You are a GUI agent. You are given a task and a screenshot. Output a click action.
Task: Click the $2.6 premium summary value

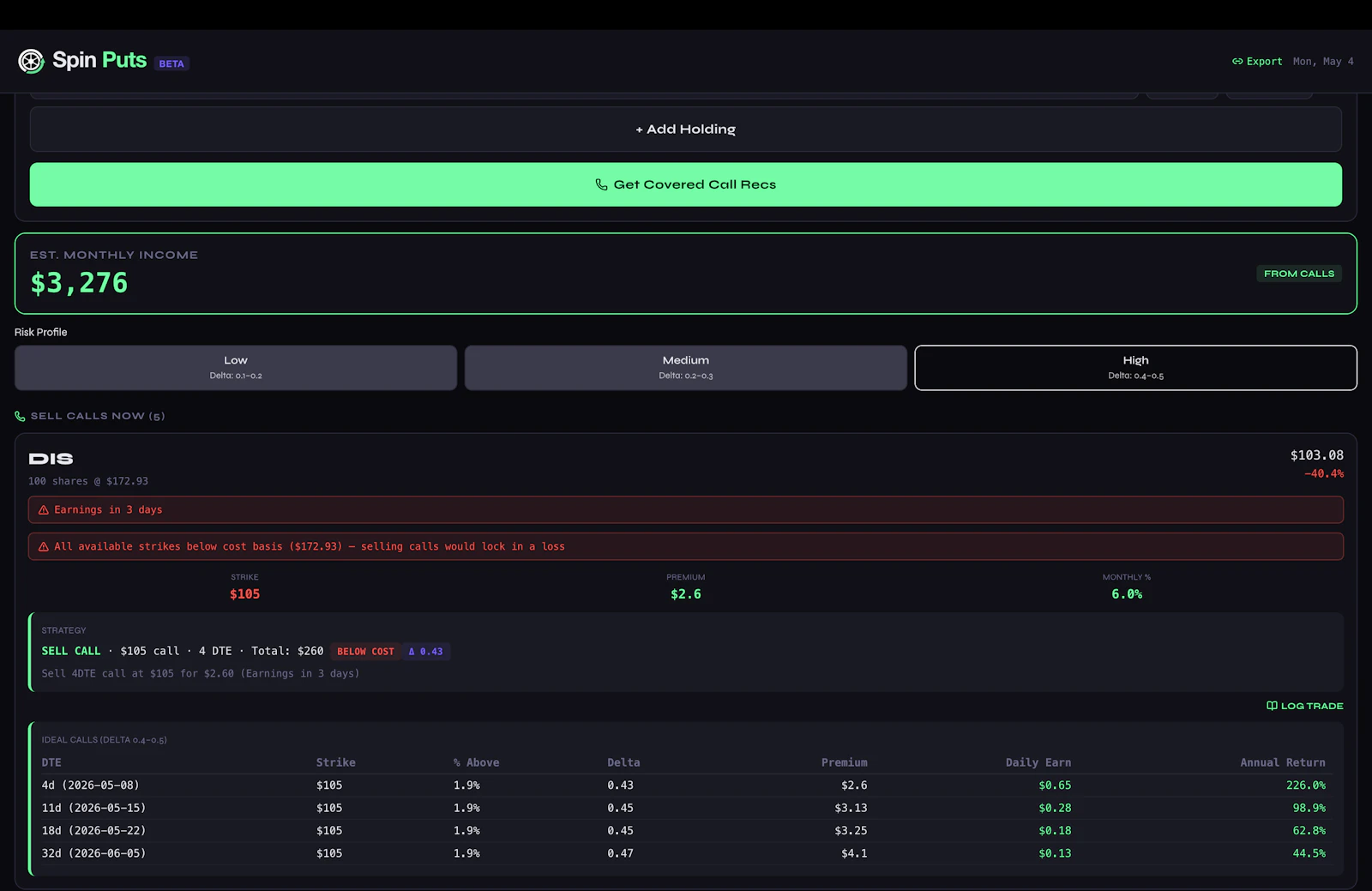(x=686, y=594)
